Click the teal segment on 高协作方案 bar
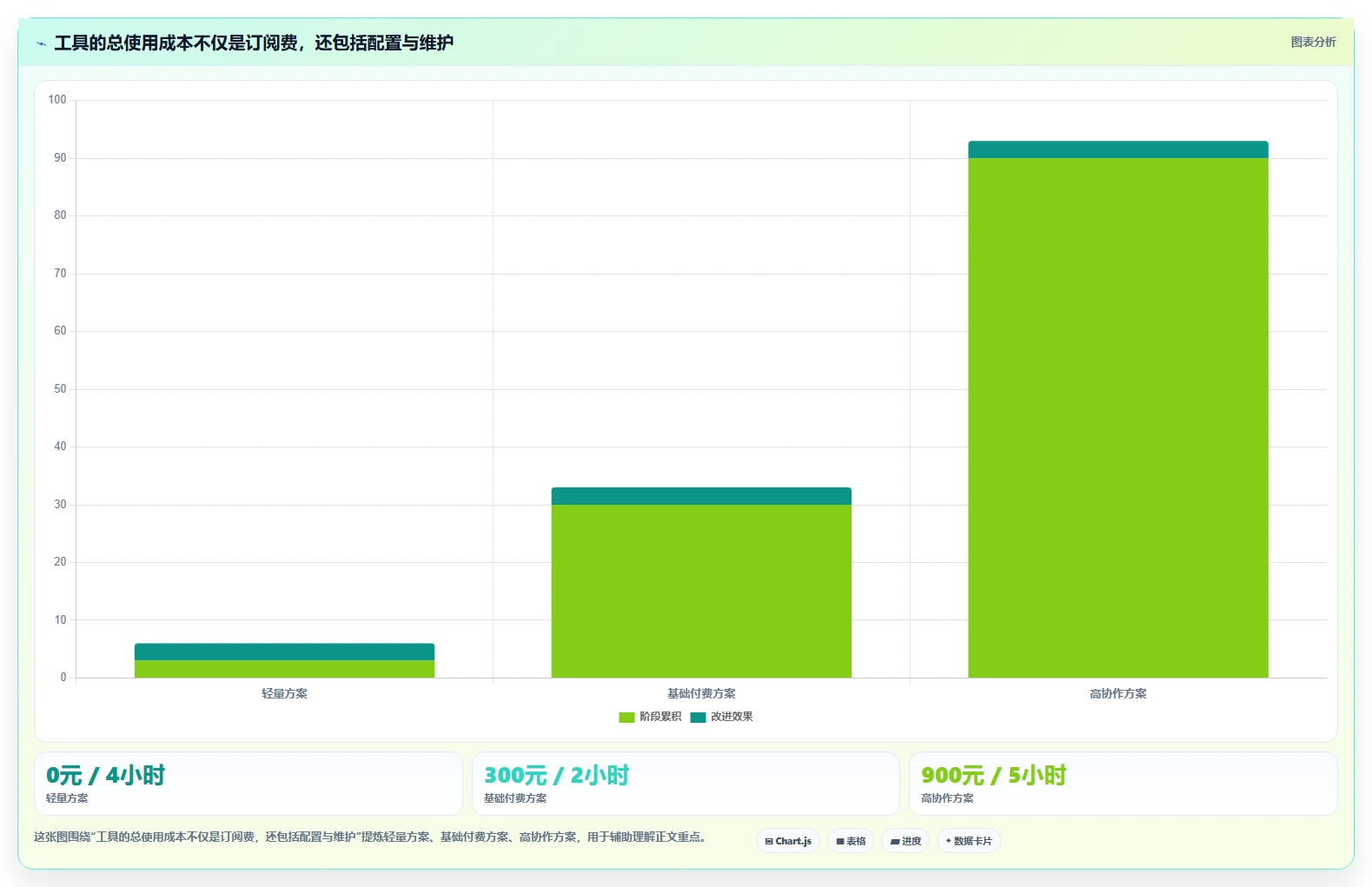Screen dimensions: 1372x887 [x=1118, y=149]
